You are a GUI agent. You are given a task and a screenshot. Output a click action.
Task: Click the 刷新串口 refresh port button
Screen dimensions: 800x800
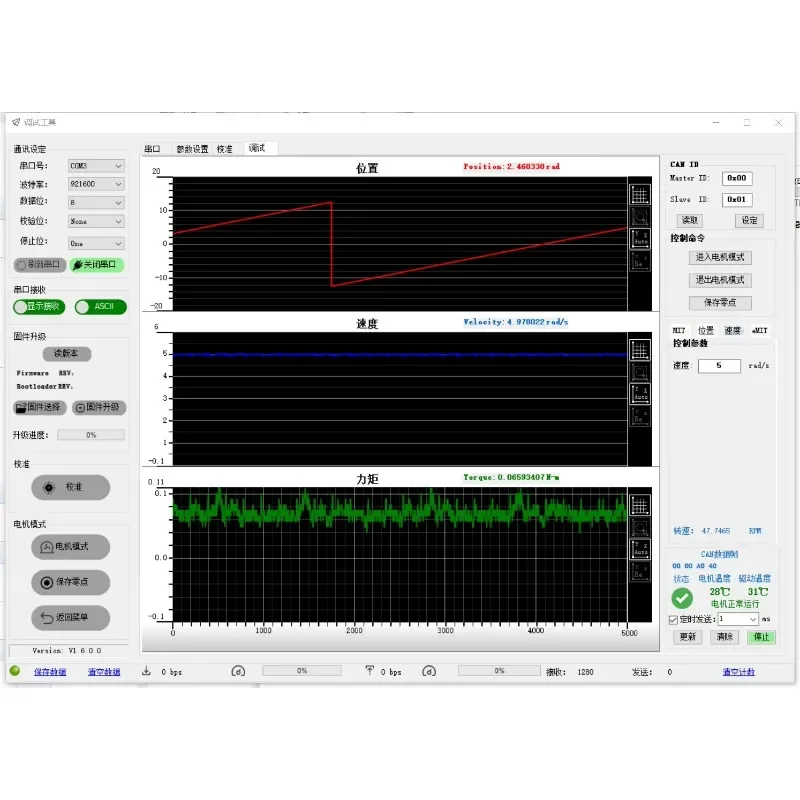40,265
